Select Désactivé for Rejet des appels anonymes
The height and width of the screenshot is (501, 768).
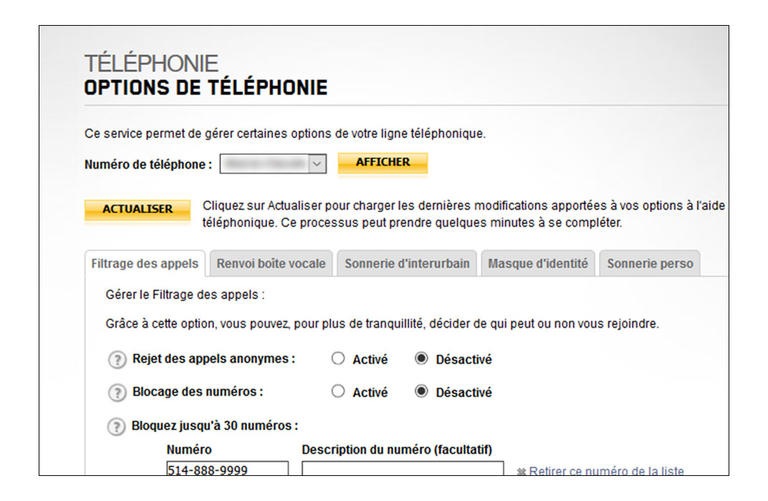point(422,359)
